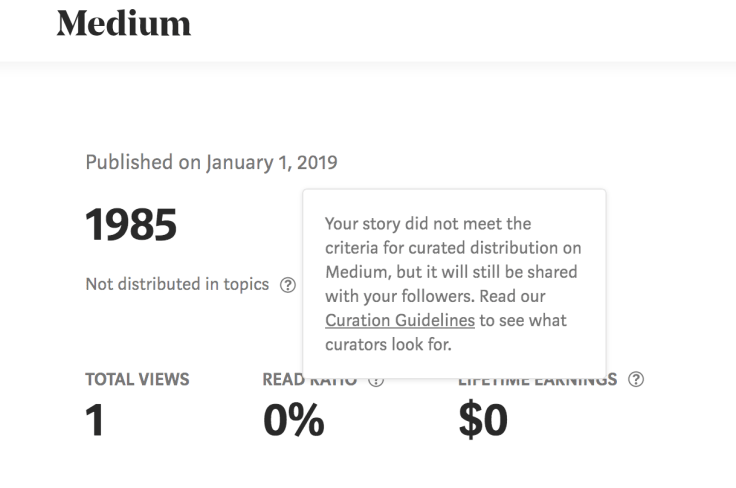Image resolution: width=736 pixels, height=488 pixels.
Task: Click the Not distributed in topics text
Action: click(177, 284)
